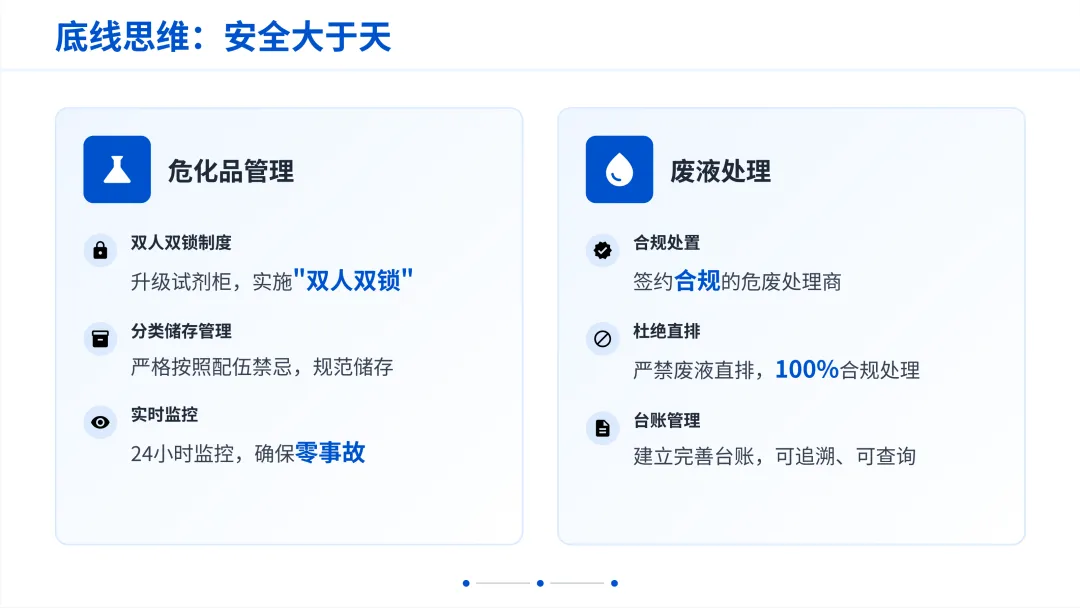Select the verified badge icon beside 合规处置

click(x=602, y=250)
